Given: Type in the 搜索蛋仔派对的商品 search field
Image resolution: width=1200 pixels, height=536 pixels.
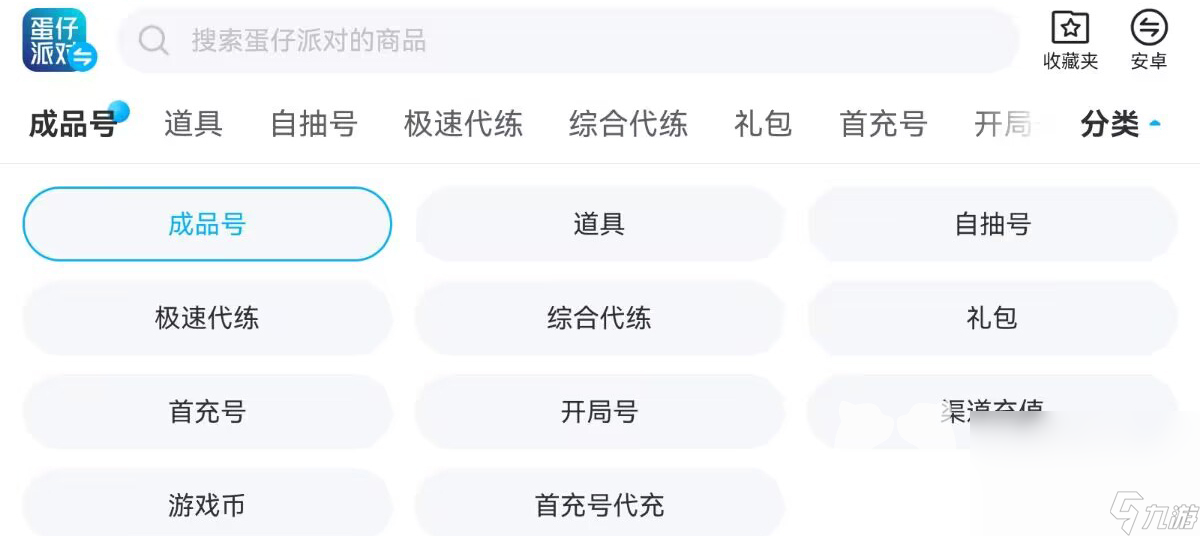Looking at the screenshot, I should coord(580,40).
